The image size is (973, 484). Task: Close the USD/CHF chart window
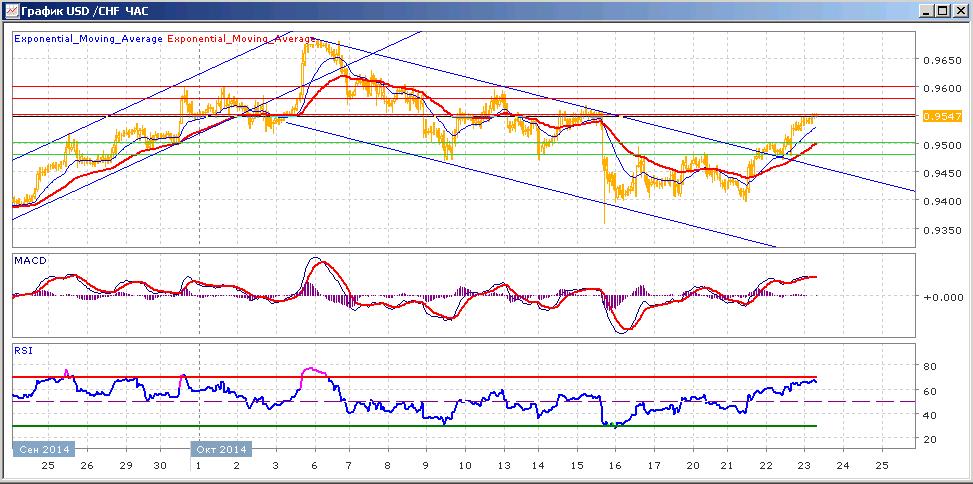958,11
